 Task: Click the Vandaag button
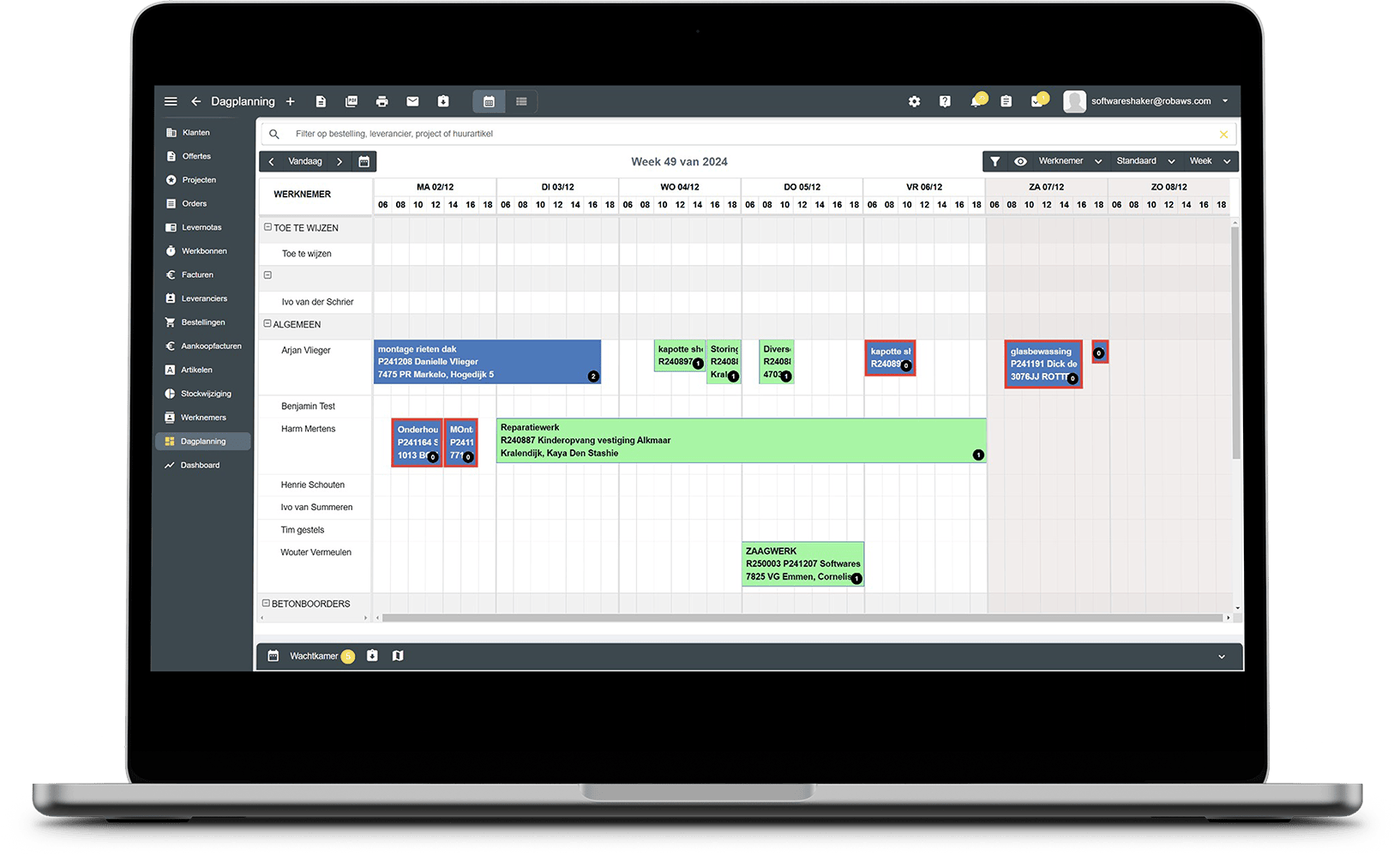(305, 161)
